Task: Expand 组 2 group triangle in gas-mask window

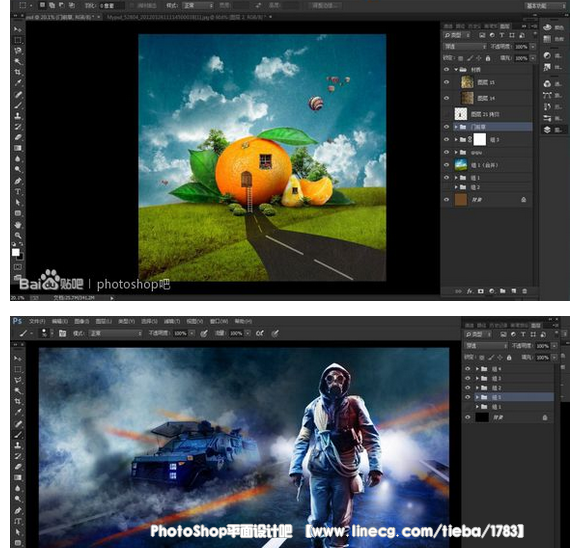Action: (x=477, y=388)
